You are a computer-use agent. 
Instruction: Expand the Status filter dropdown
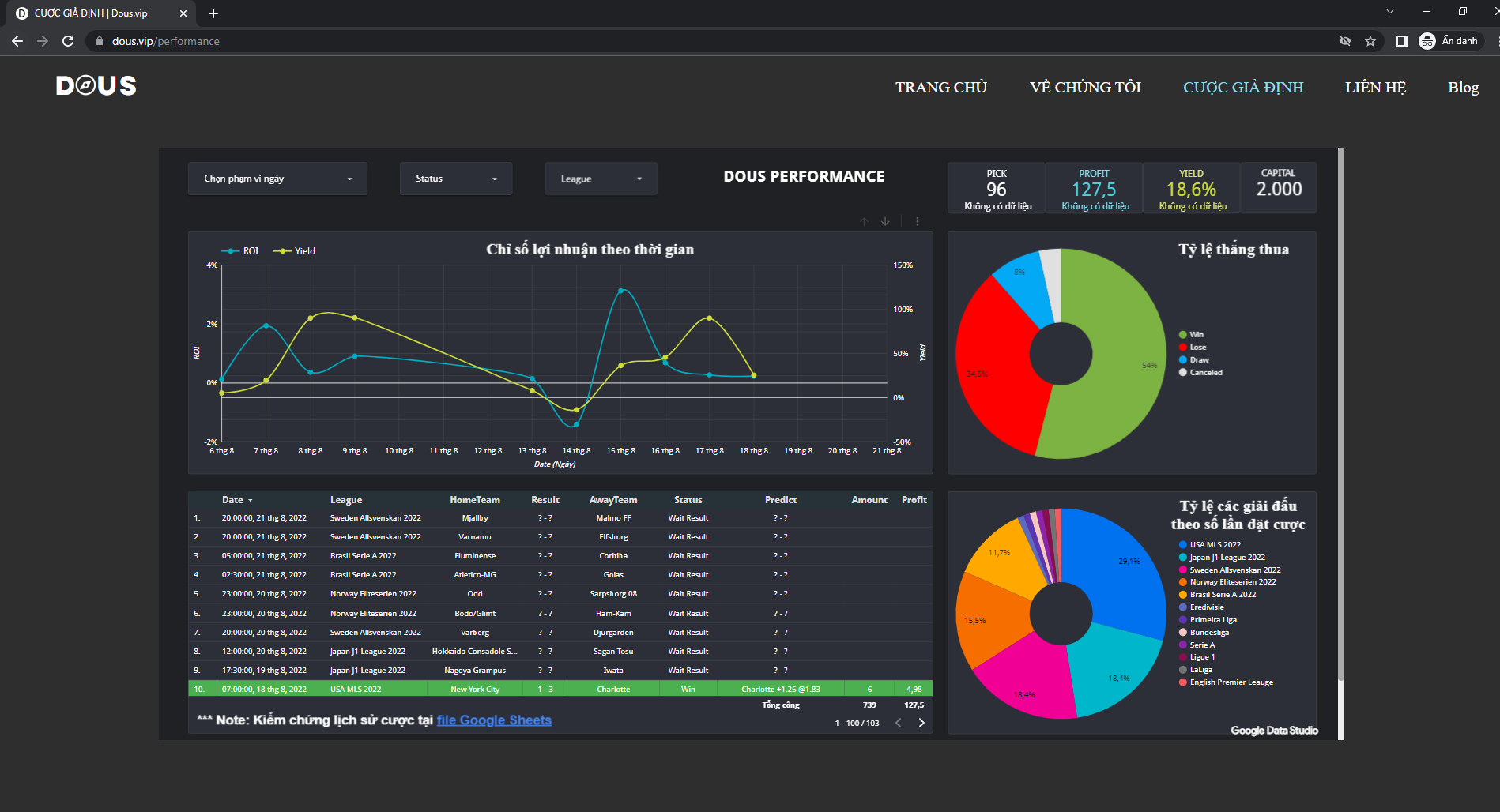pos(456,179)
